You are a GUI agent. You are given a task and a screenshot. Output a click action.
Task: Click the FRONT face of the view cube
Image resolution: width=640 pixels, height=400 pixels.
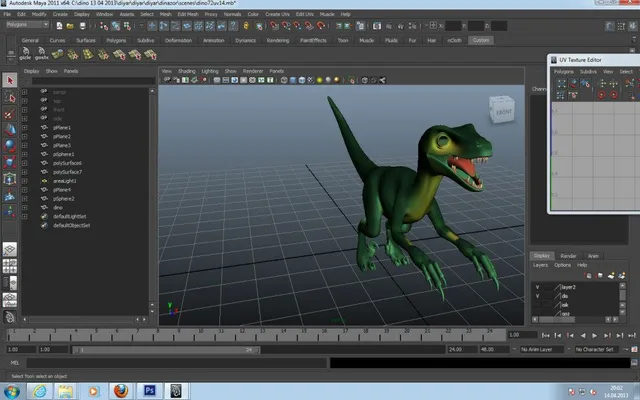tap(503, 111)
